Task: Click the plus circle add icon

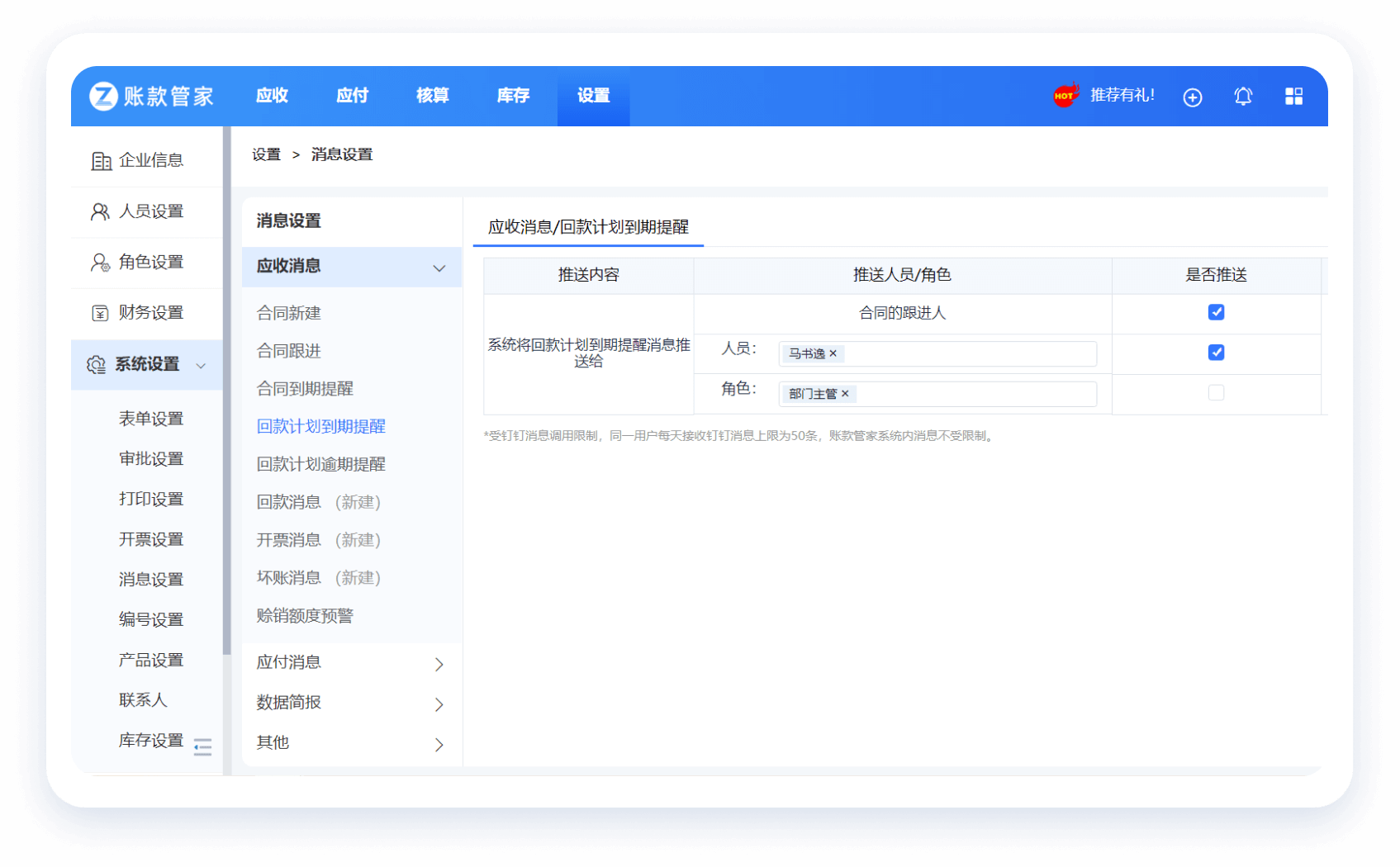Action: [x=1192, y=97]
